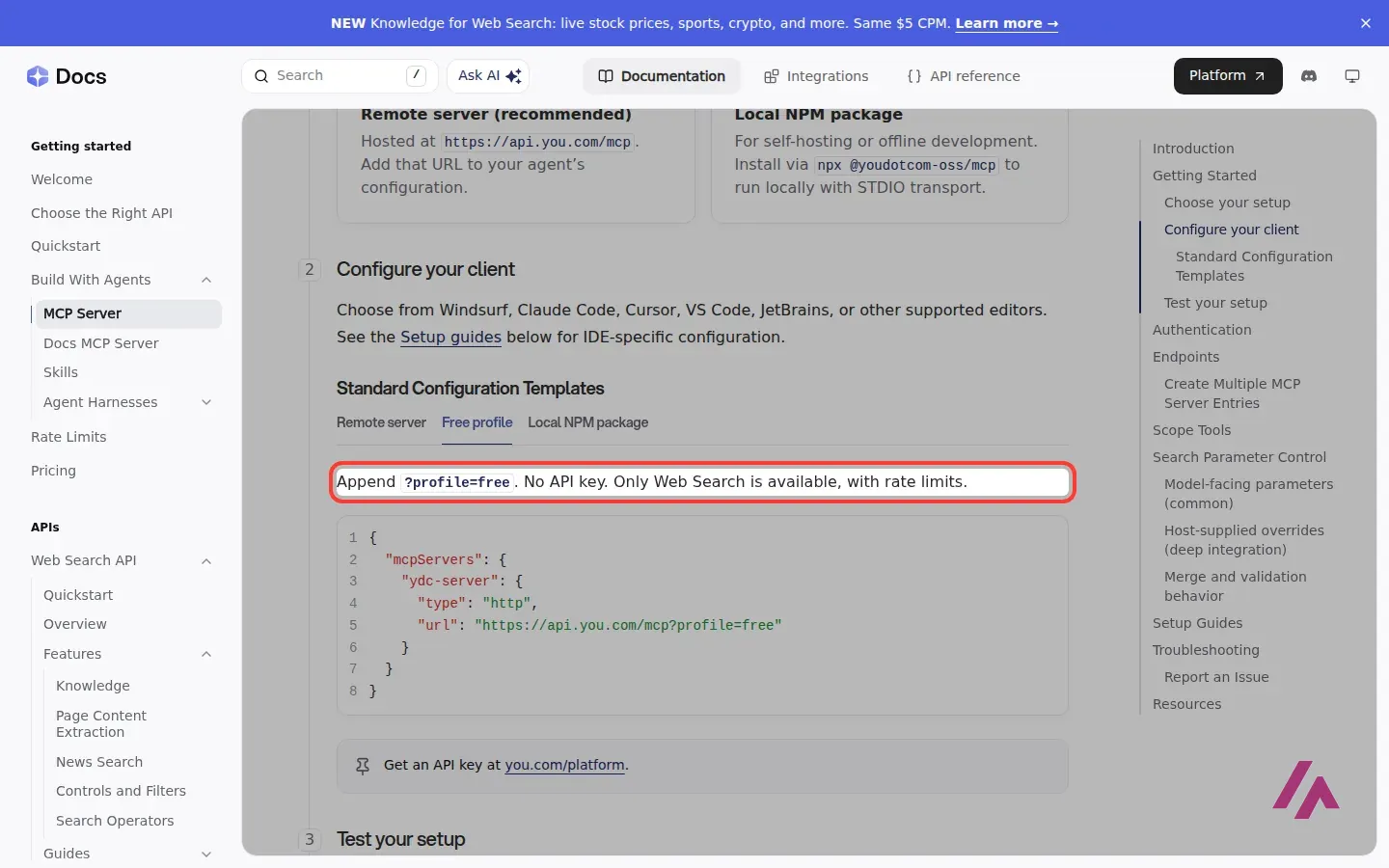Open the Knowledge feature page
The image size is (1389, 868).
point(93,686)
